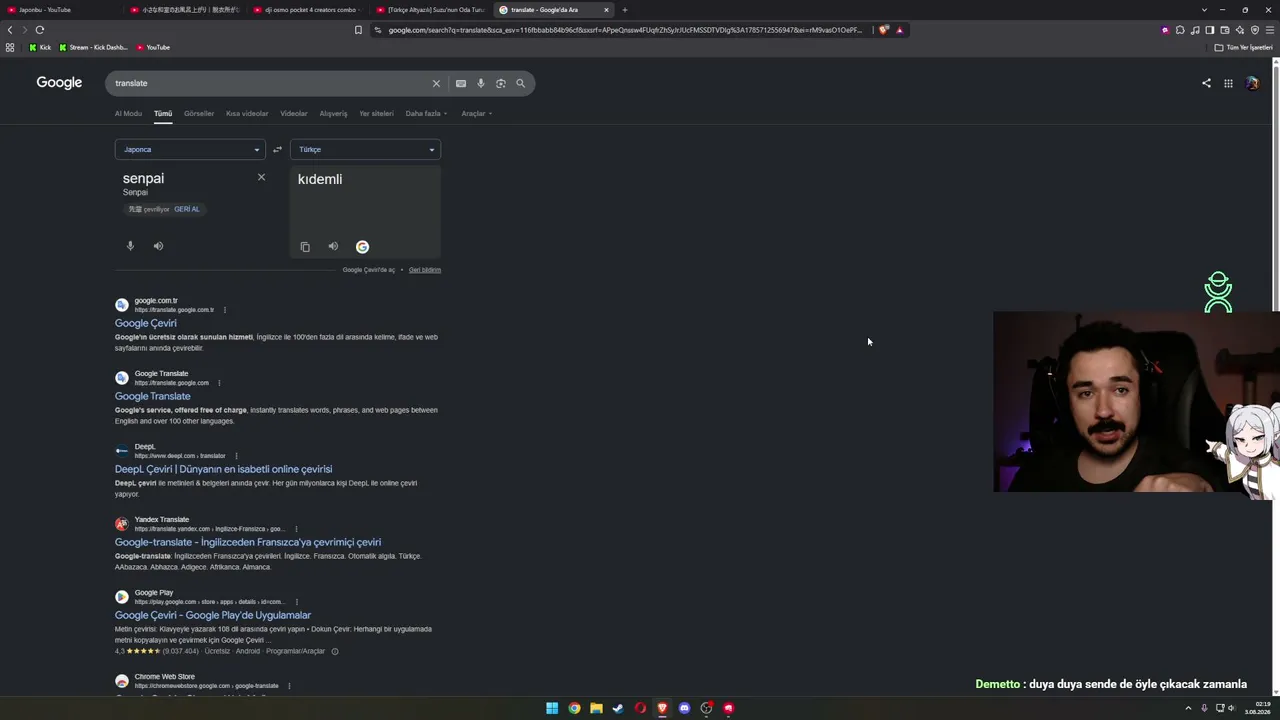Viewport: 1280px width, 720px height.
Task: Switch to the 'Görseller' tab
Action: (x=199, y=113)
